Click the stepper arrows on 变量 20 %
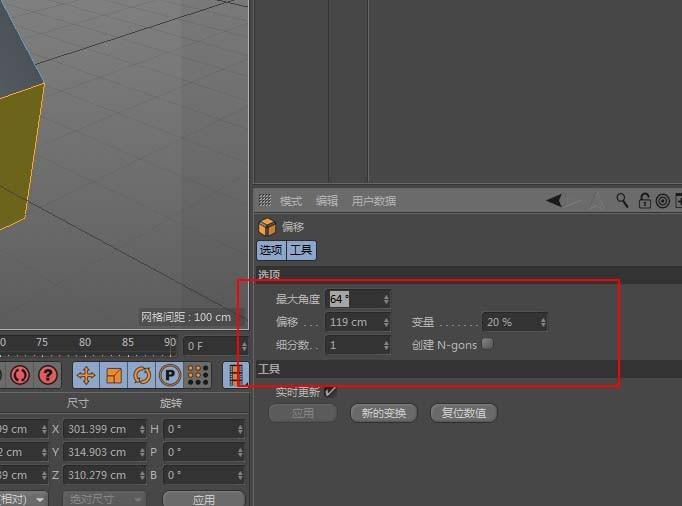 (x=543, y=322)
